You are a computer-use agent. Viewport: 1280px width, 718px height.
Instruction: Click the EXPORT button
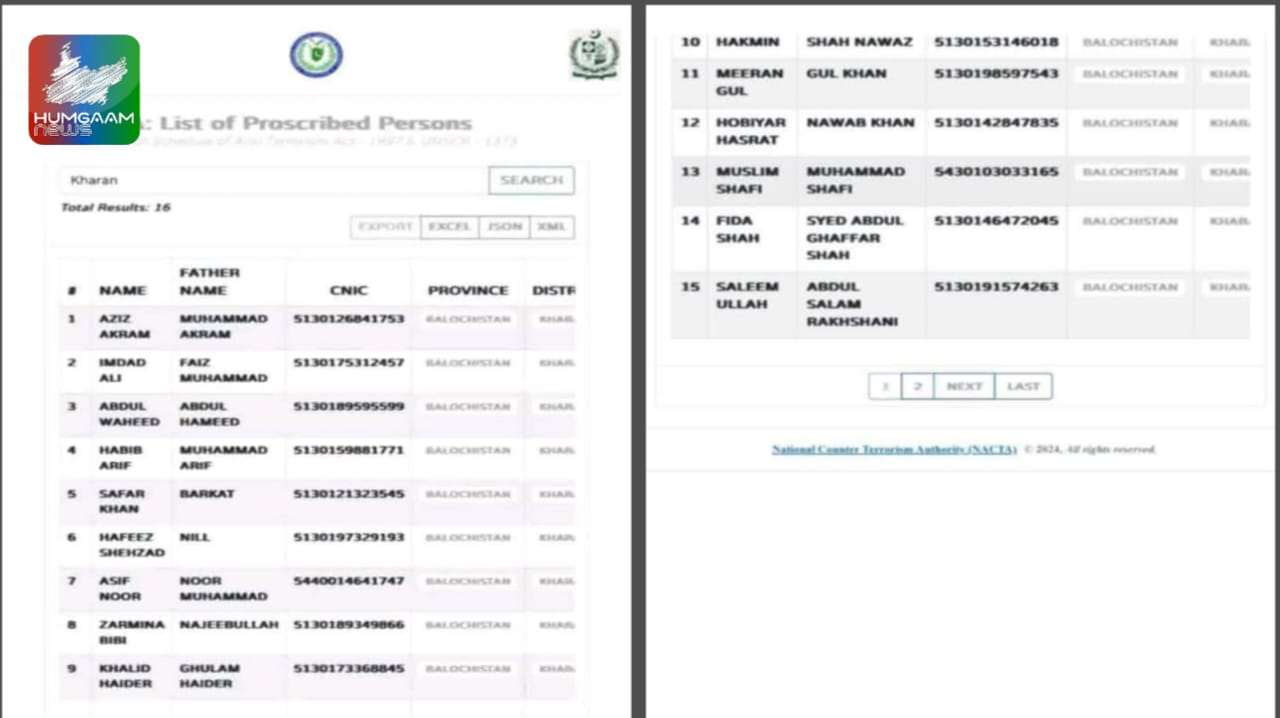(385, 227)
